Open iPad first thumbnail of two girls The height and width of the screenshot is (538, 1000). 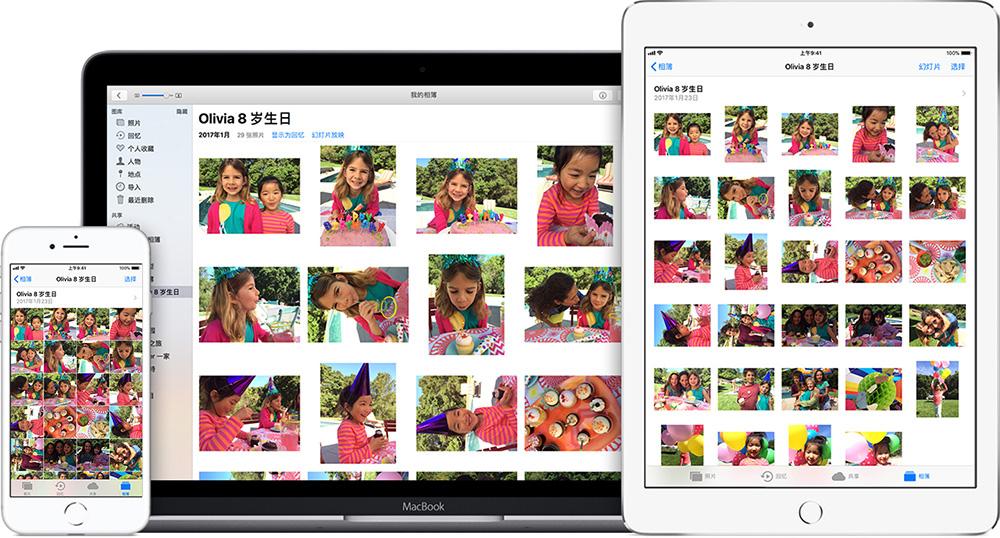tap(682, 134)
